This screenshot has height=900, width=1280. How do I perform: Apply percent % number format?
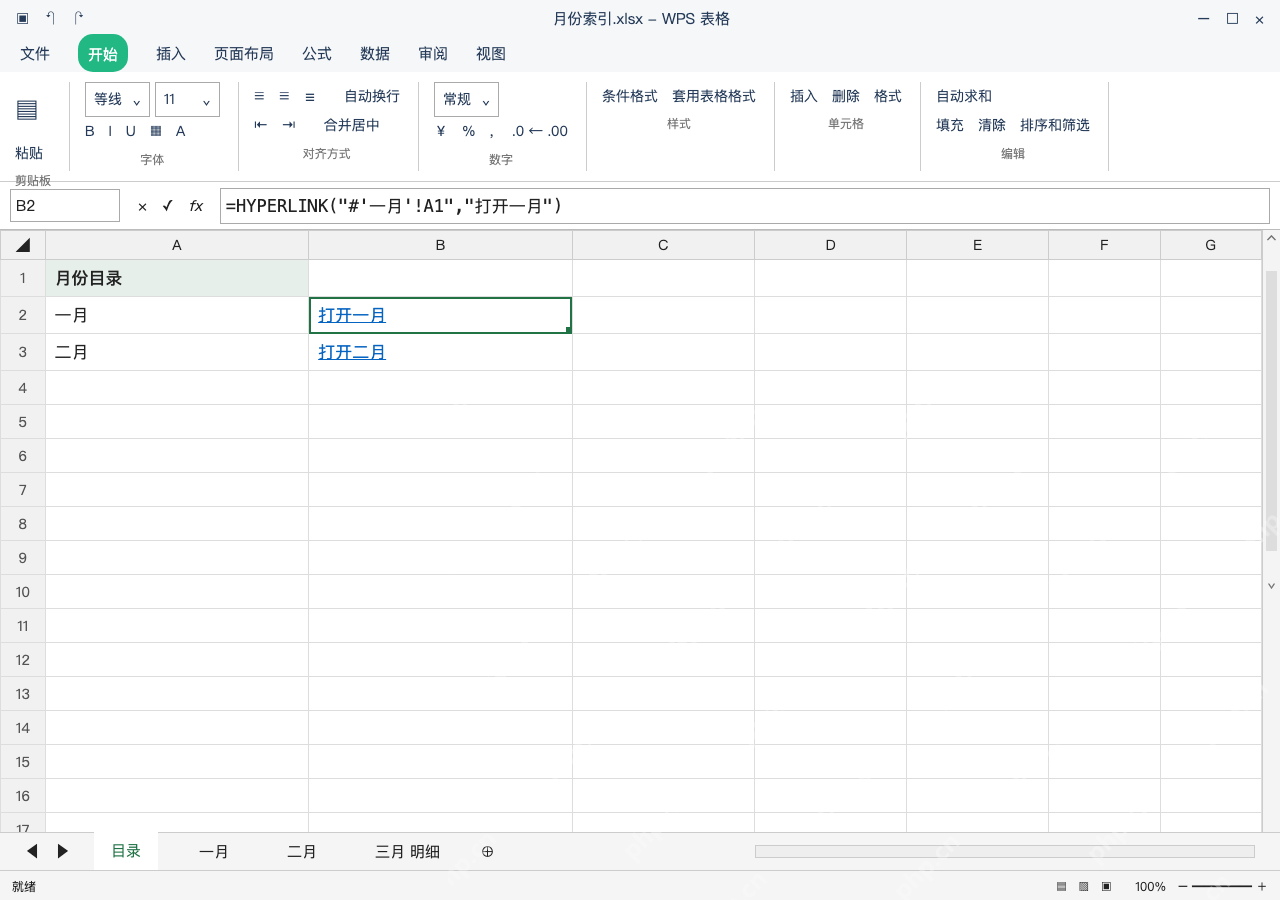(x=468, y=131)
